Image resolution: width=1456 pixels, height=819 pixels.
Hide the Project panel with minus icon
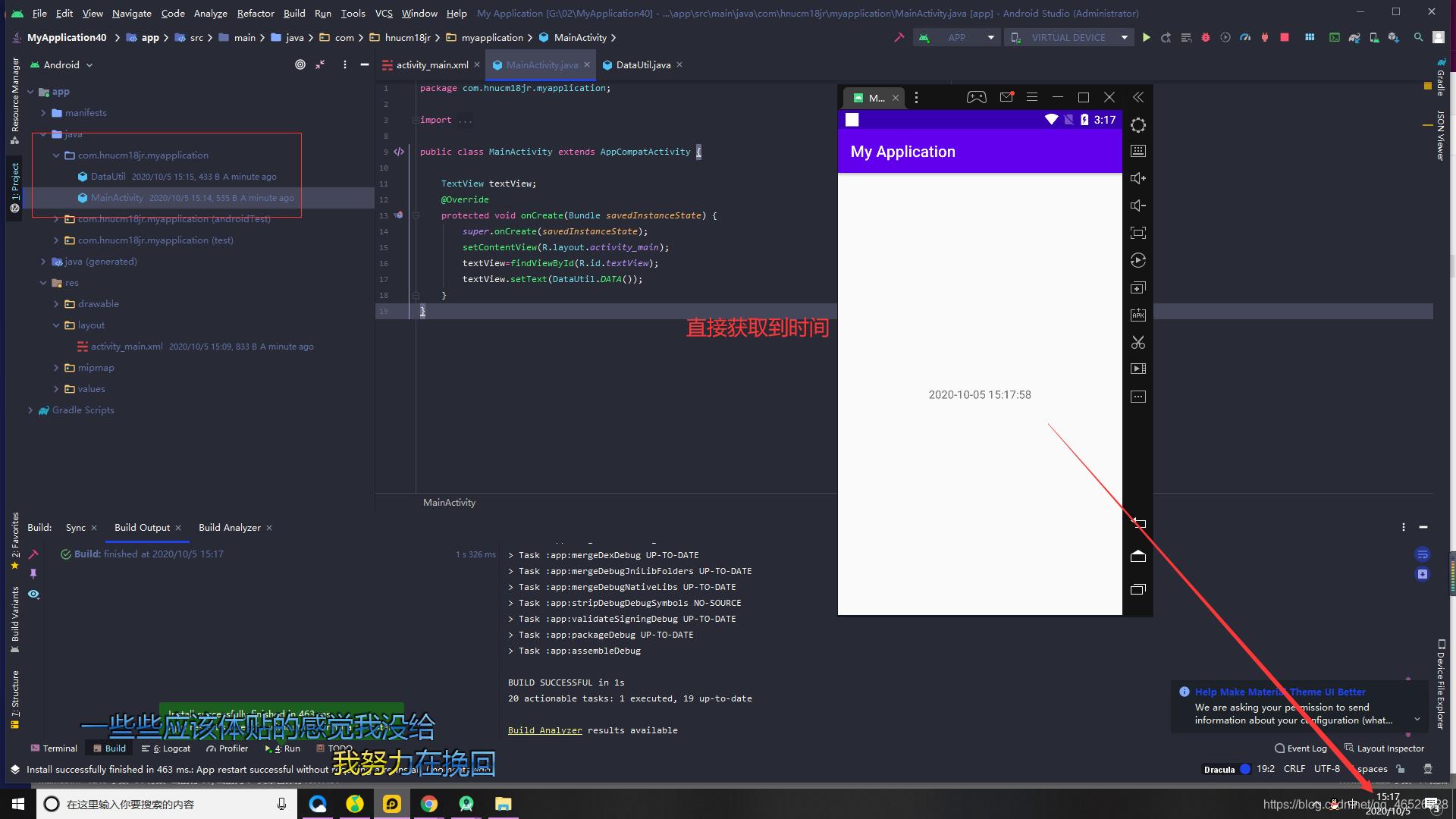tap(364, 64)
